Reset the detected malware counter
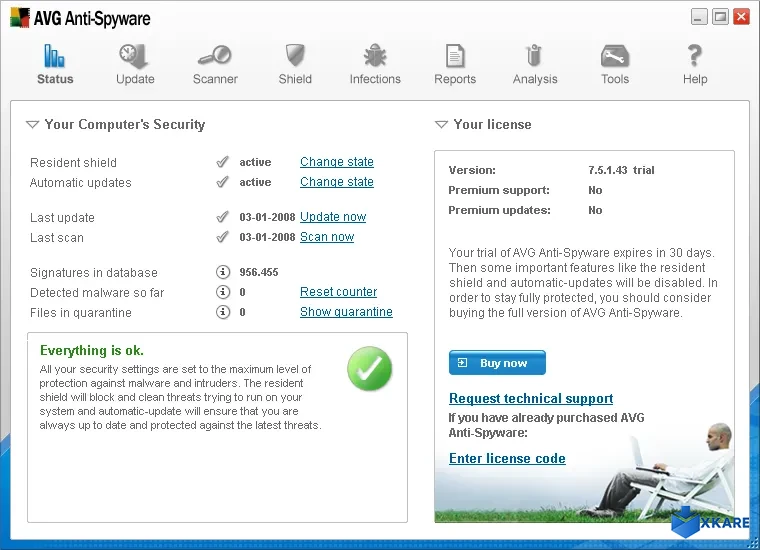The height and width of the screenshot is (550, 760). (x=338, y=292)
